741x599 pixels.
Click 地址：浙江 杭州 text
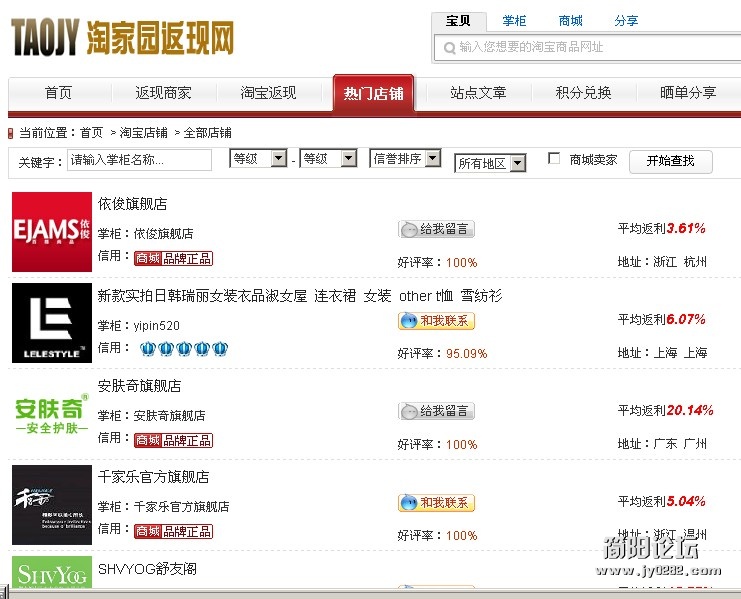point(662,262)
